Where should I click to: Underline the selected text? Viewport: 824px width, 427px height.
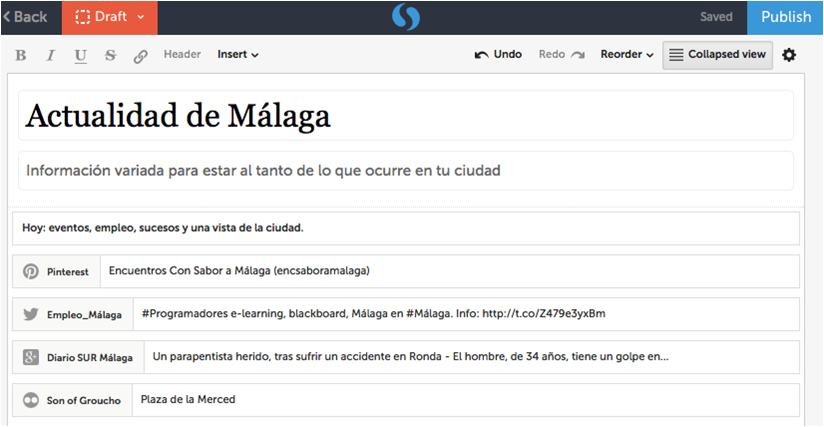point(80,56)
